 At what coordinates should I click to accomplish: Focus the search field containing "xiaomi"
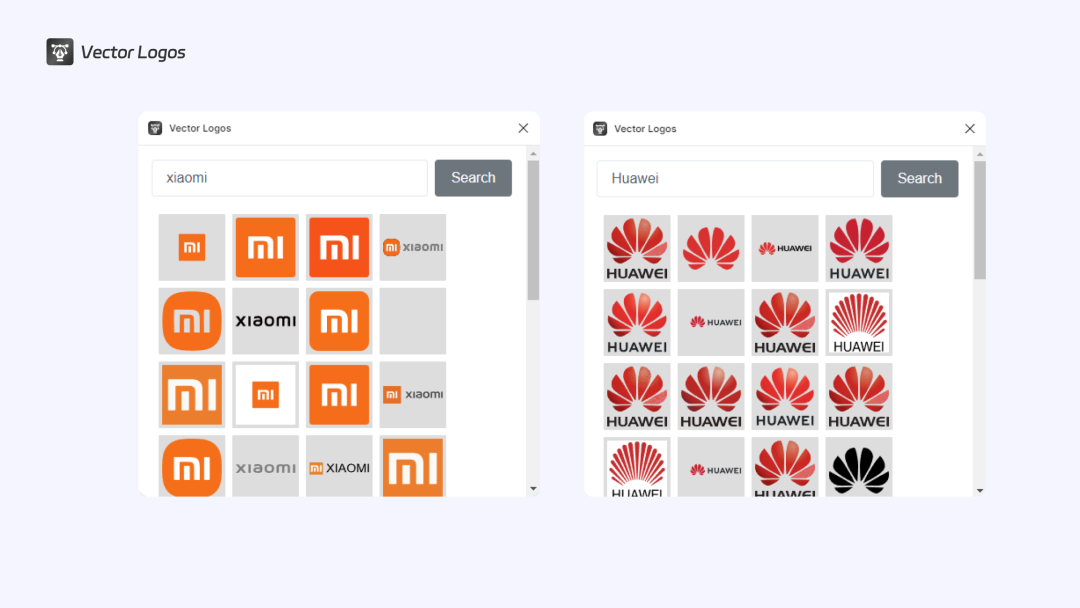click(290, 178)
